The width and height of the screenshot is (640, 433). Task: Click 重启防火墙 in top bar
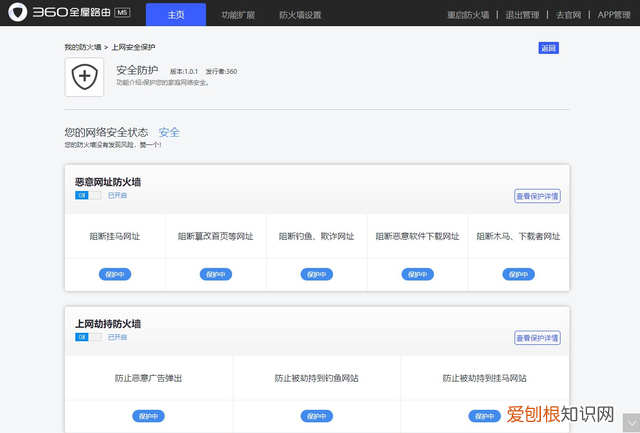pyautogui.click(x=468, y=15)
